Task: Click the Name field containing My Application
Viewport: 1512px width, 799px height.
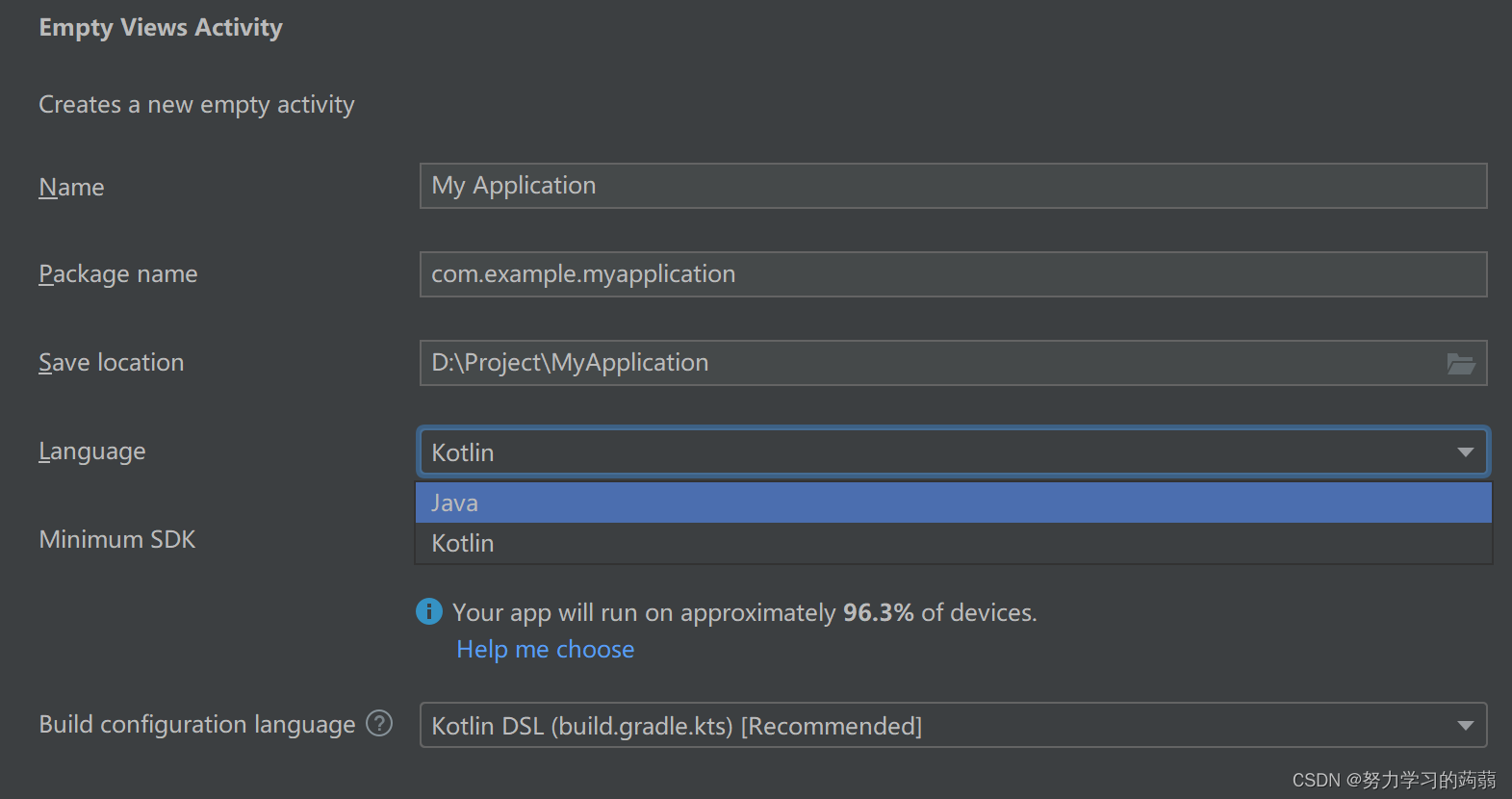Action: click(x=953, y=186)
